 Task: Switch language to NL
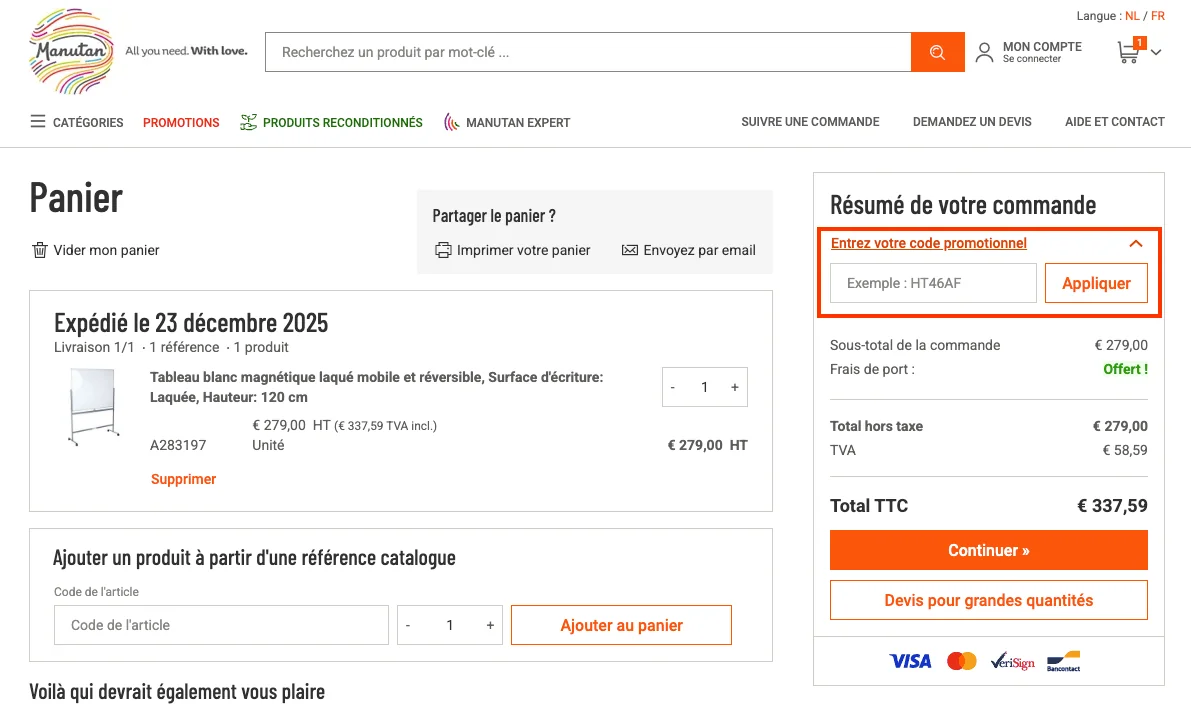(x=1132, y=16)
